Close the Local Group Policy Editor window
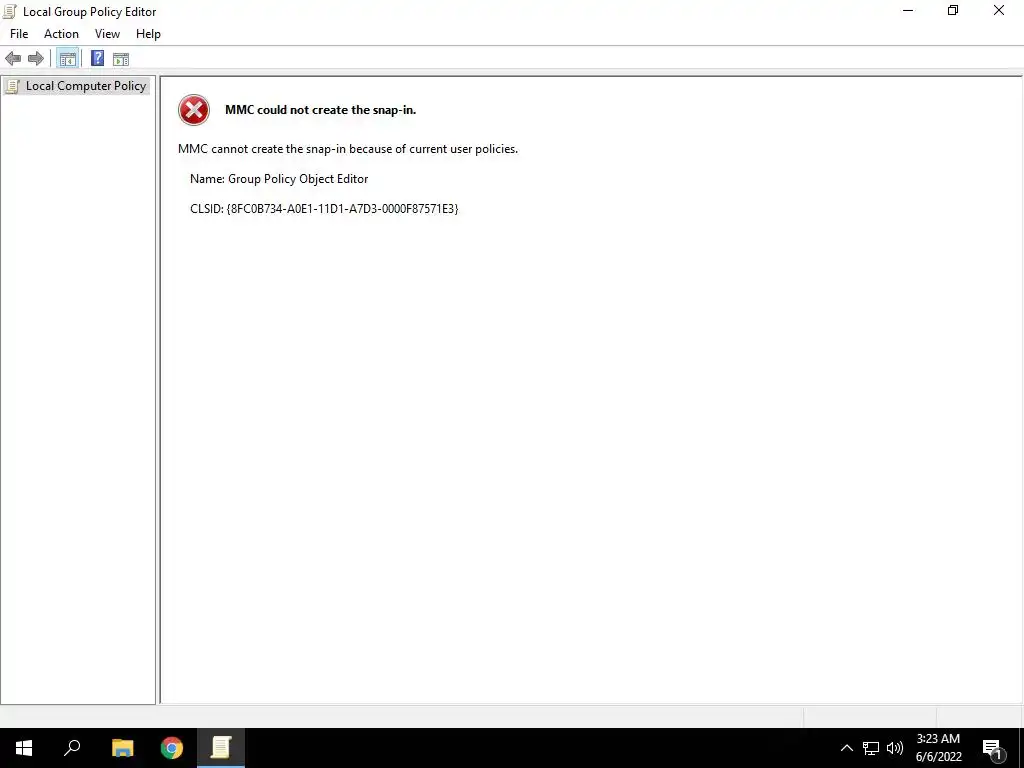 999,10
